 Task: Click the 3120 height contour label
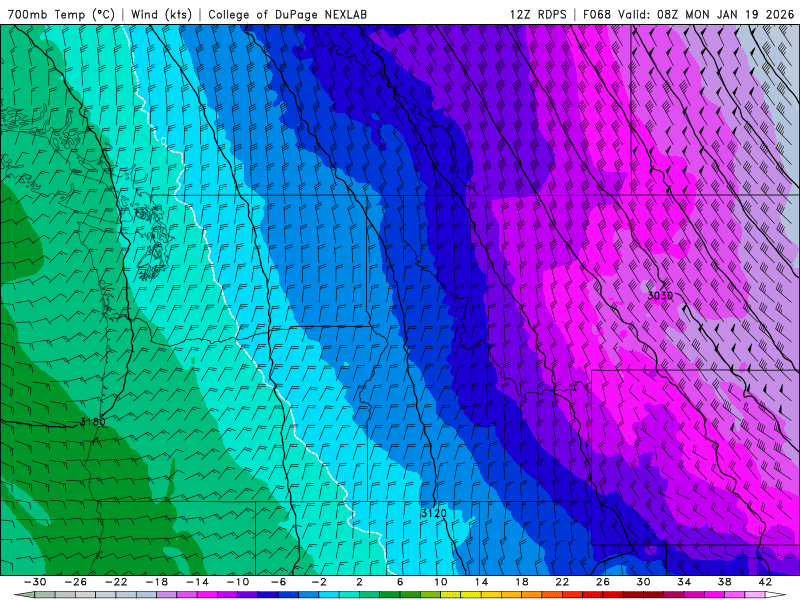pos(434,513)
